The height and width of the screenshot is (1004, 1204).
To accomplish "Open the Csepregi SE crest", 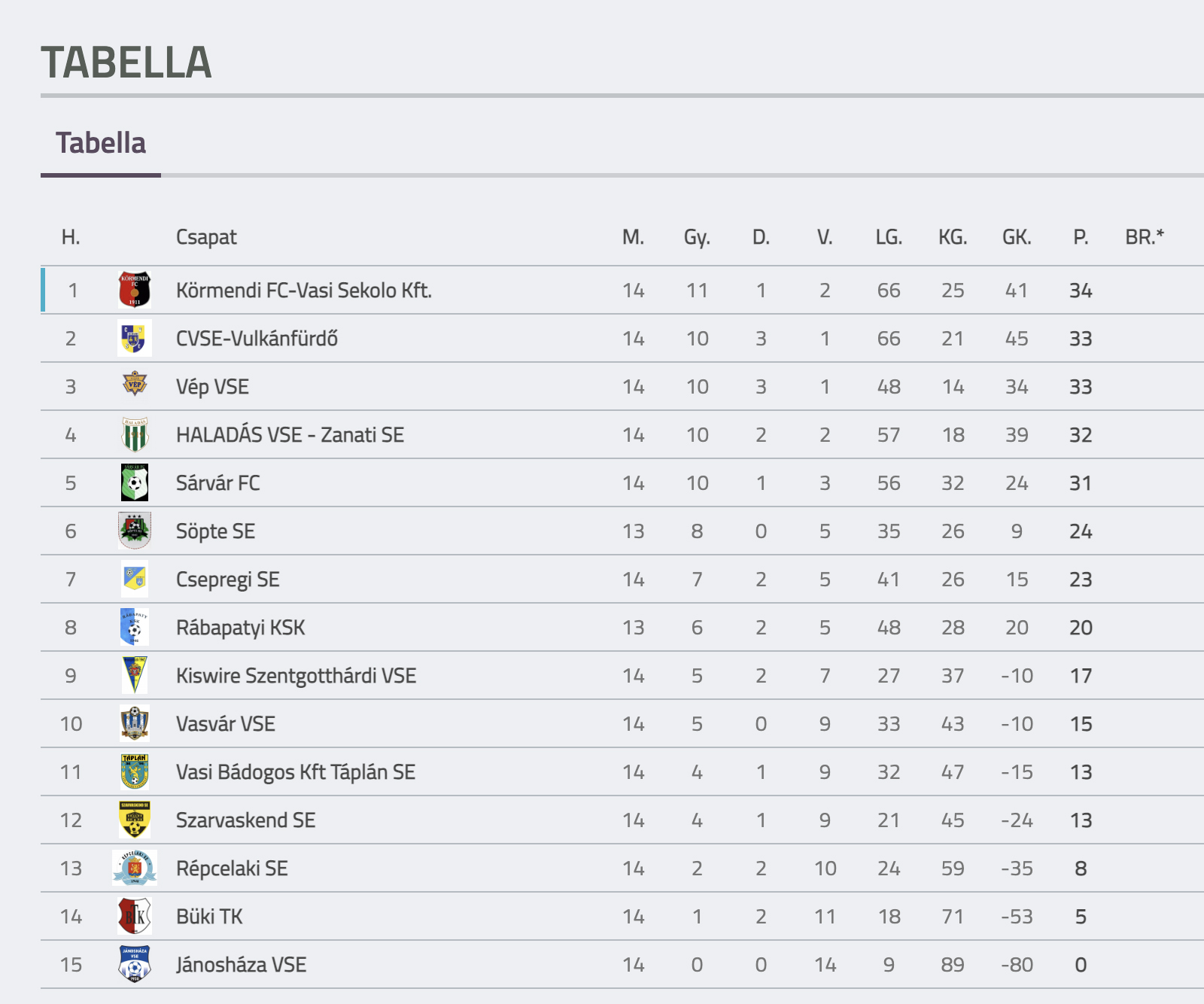I will point(135,579).
